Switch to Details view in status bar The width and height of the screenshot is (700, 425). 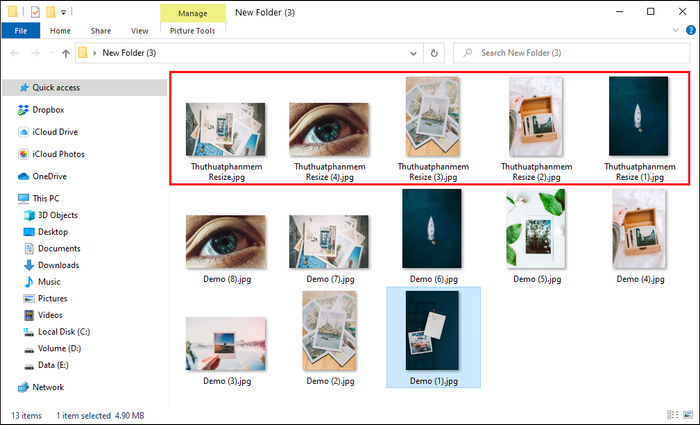point(673,415)
